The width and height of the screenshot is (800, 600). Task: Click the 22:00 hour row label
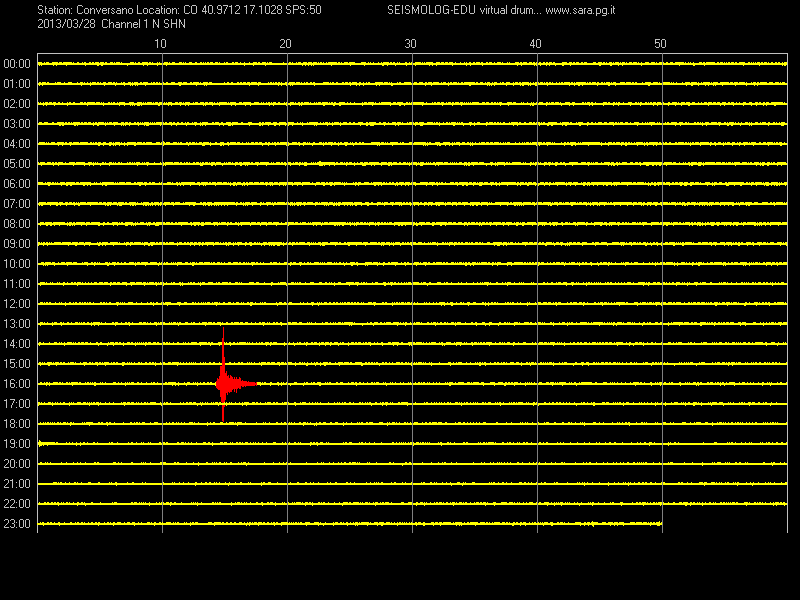[17, 504]
